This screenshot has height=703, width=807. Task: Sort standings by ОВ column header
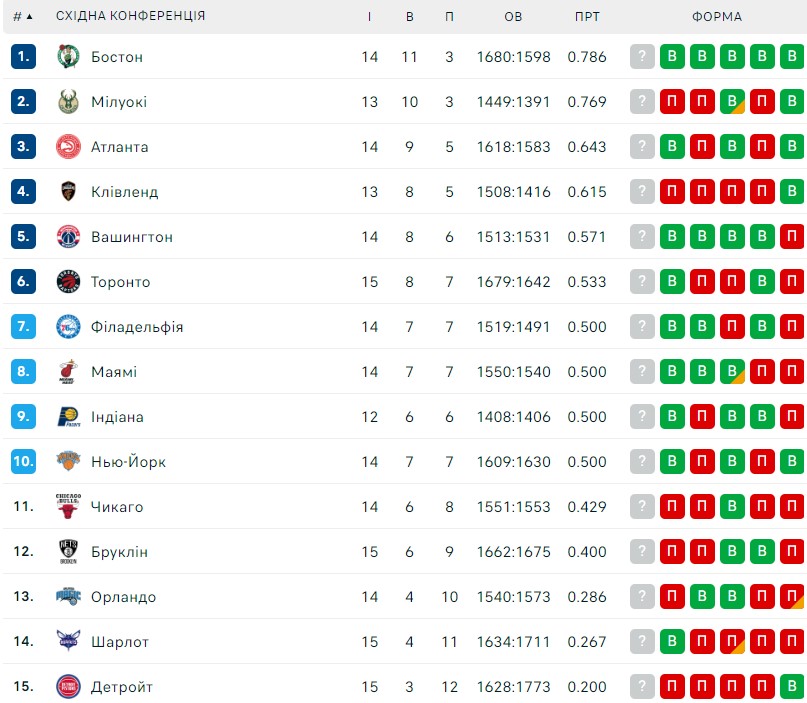[x=513, y=17]
